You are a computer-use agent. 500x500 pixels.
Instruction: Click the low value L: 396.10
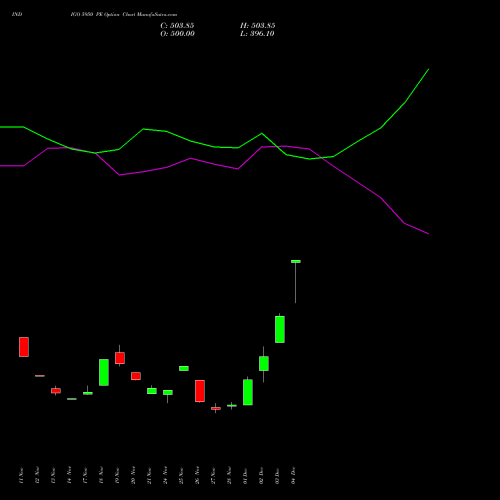click(257, 34)
